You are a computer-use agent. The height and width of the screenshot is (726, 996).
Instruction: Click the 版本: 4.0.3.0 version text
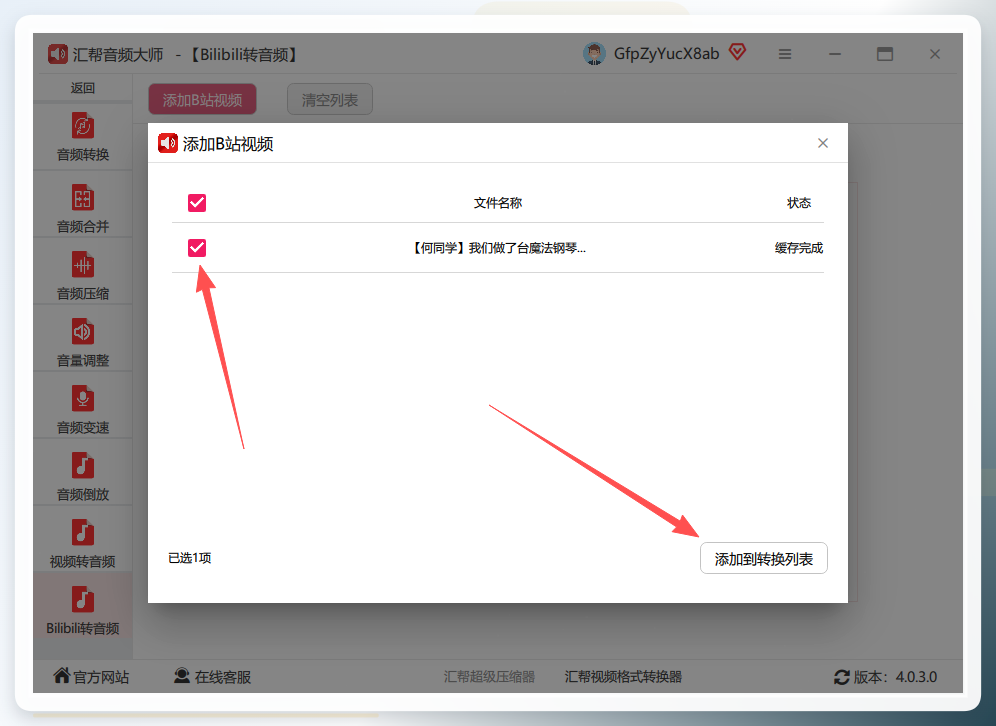[895, 677]
